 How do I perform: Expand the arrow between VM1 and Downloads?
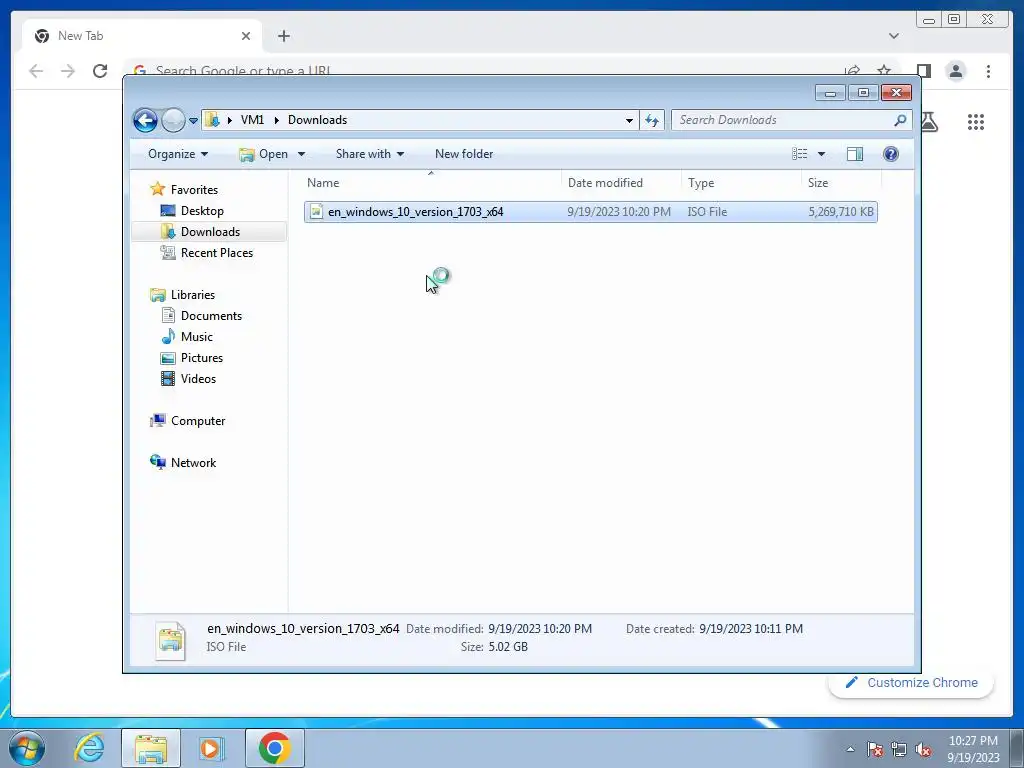point(276,120)
